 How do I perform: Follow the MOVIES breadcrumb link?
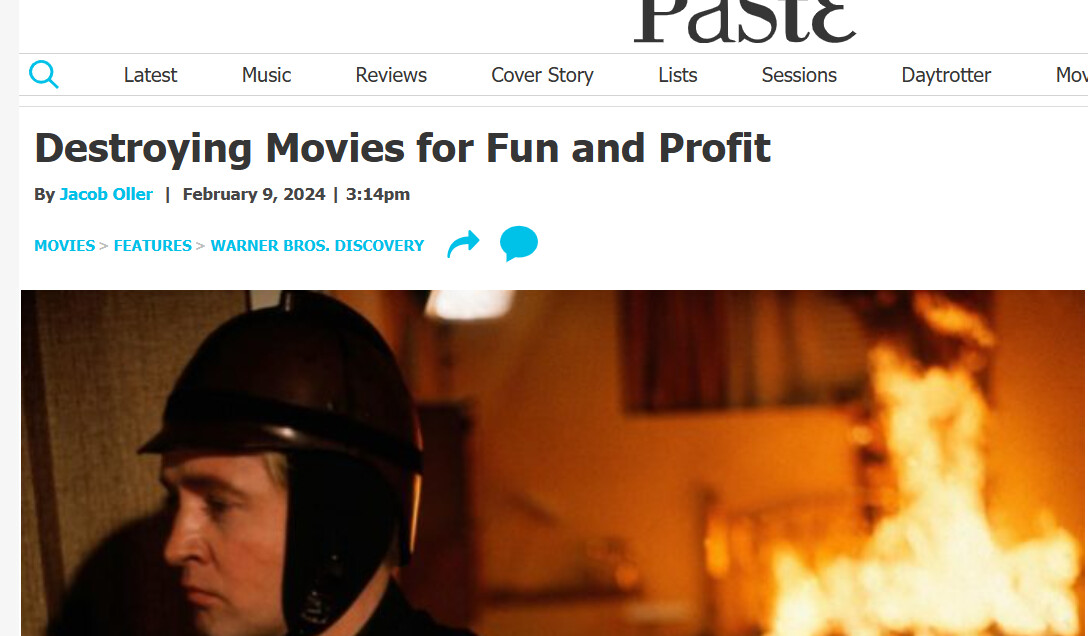pyautogui.click(x=65, y=246)
